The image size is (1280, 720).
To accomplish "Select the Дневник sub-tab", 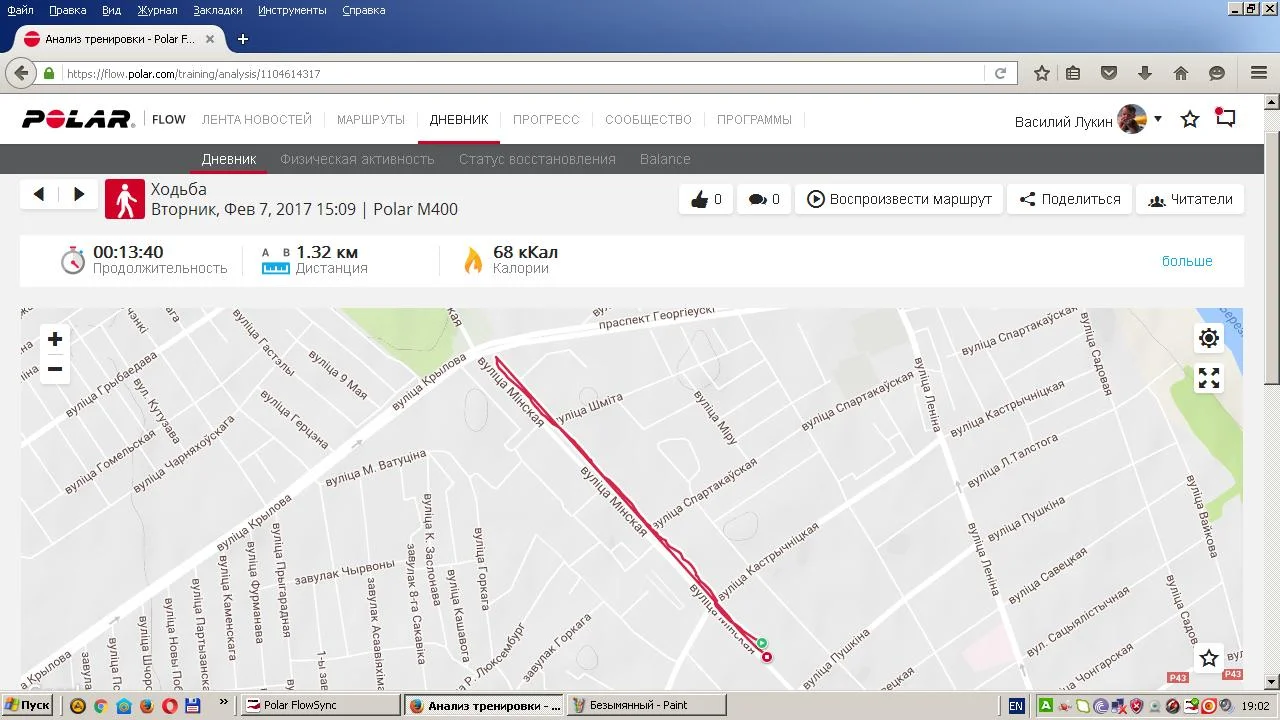I will click(x=229, y=159).
